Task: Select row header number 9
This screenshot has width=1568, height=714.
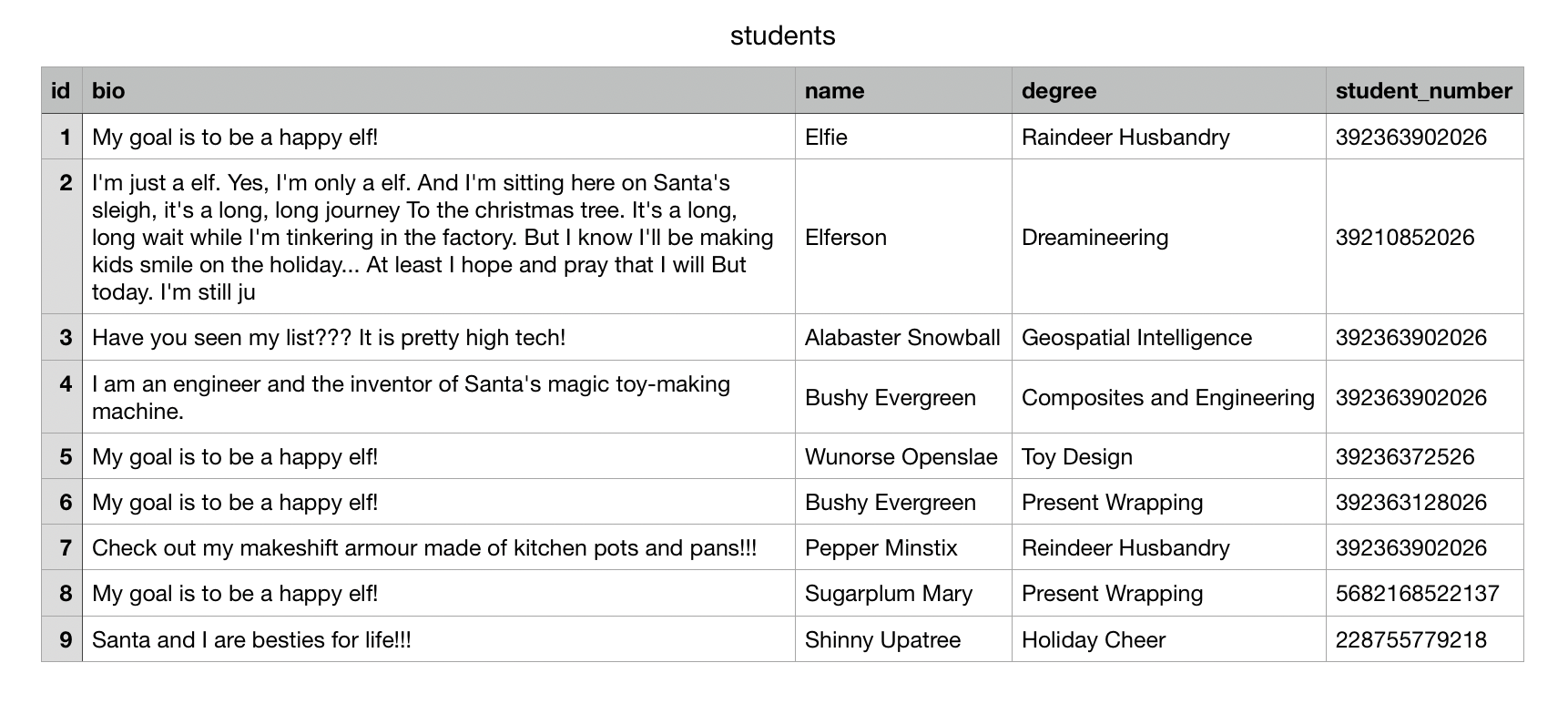Action: 62,639
